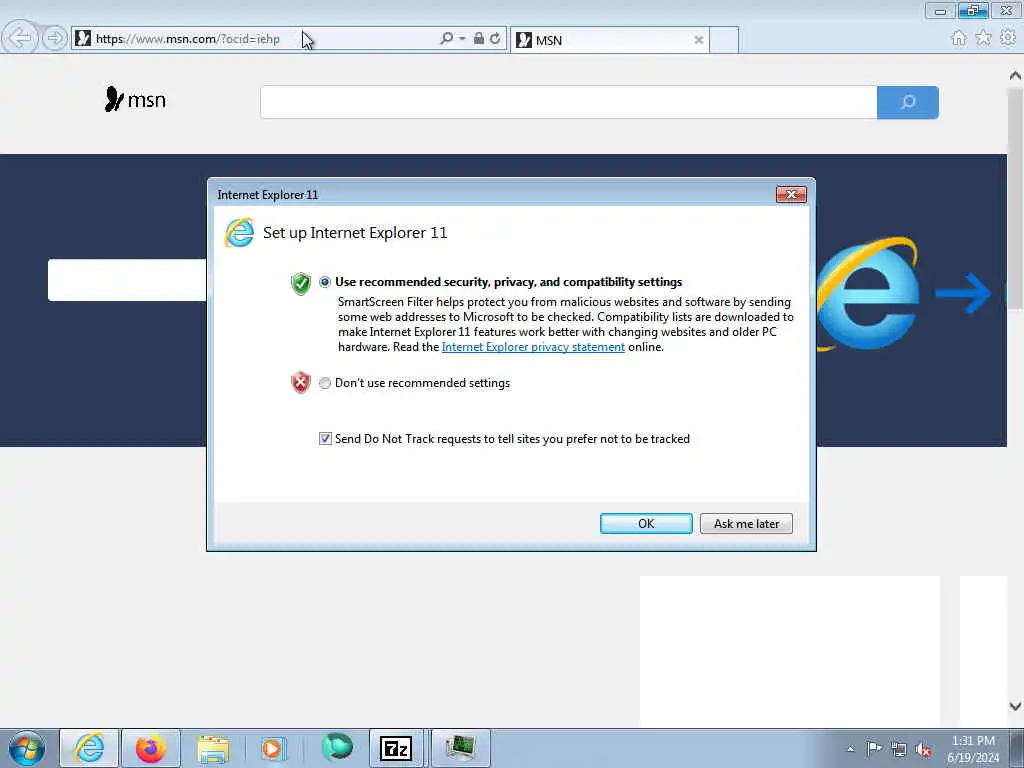Click the Action Center flag icon
Viewport: 1024px width, 768px height.
coord(874,748)
